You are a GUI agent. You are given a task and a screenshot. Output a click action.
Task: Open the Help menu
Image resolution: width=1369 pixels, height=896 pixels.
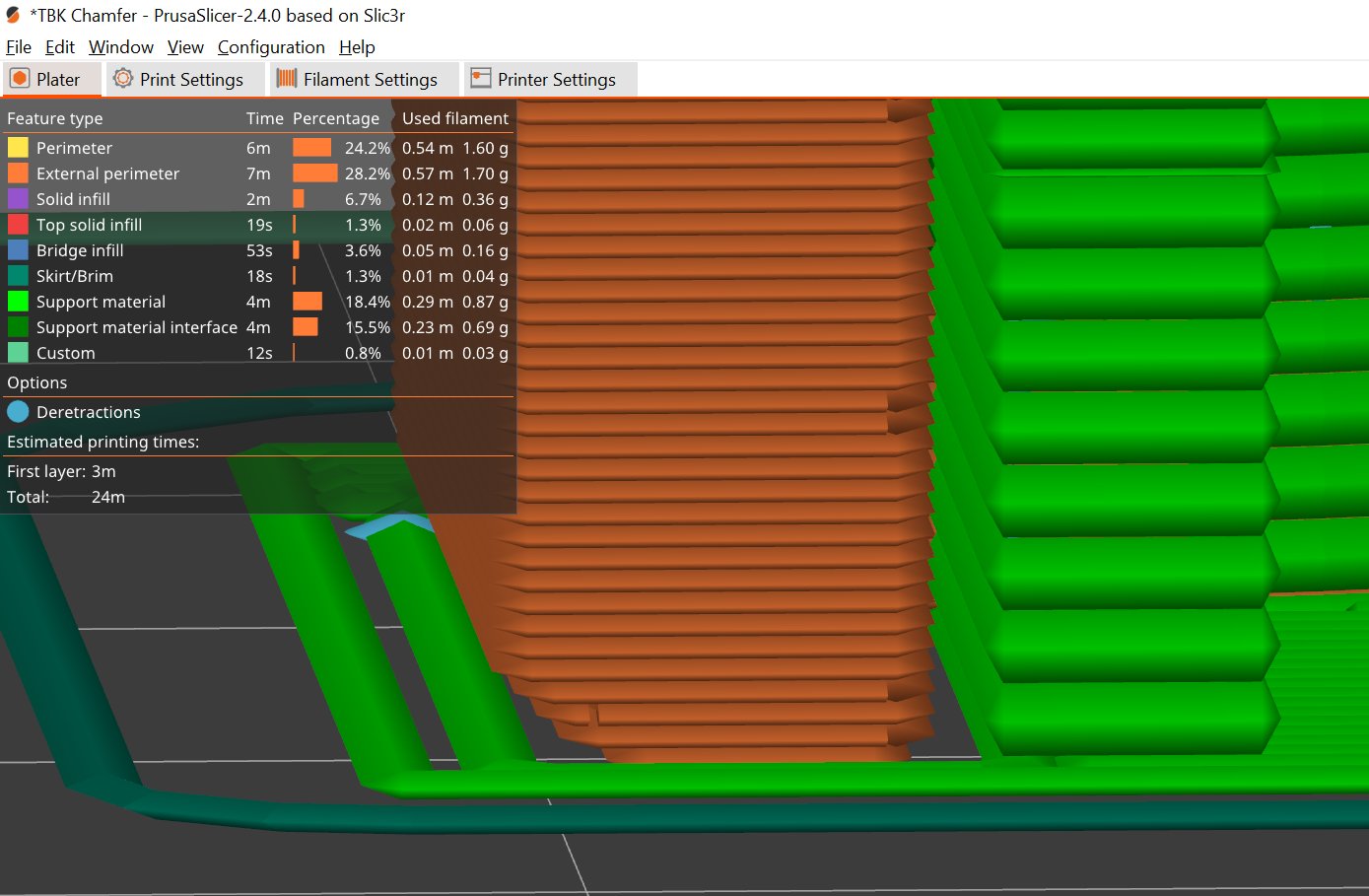[x=357, y=47]
